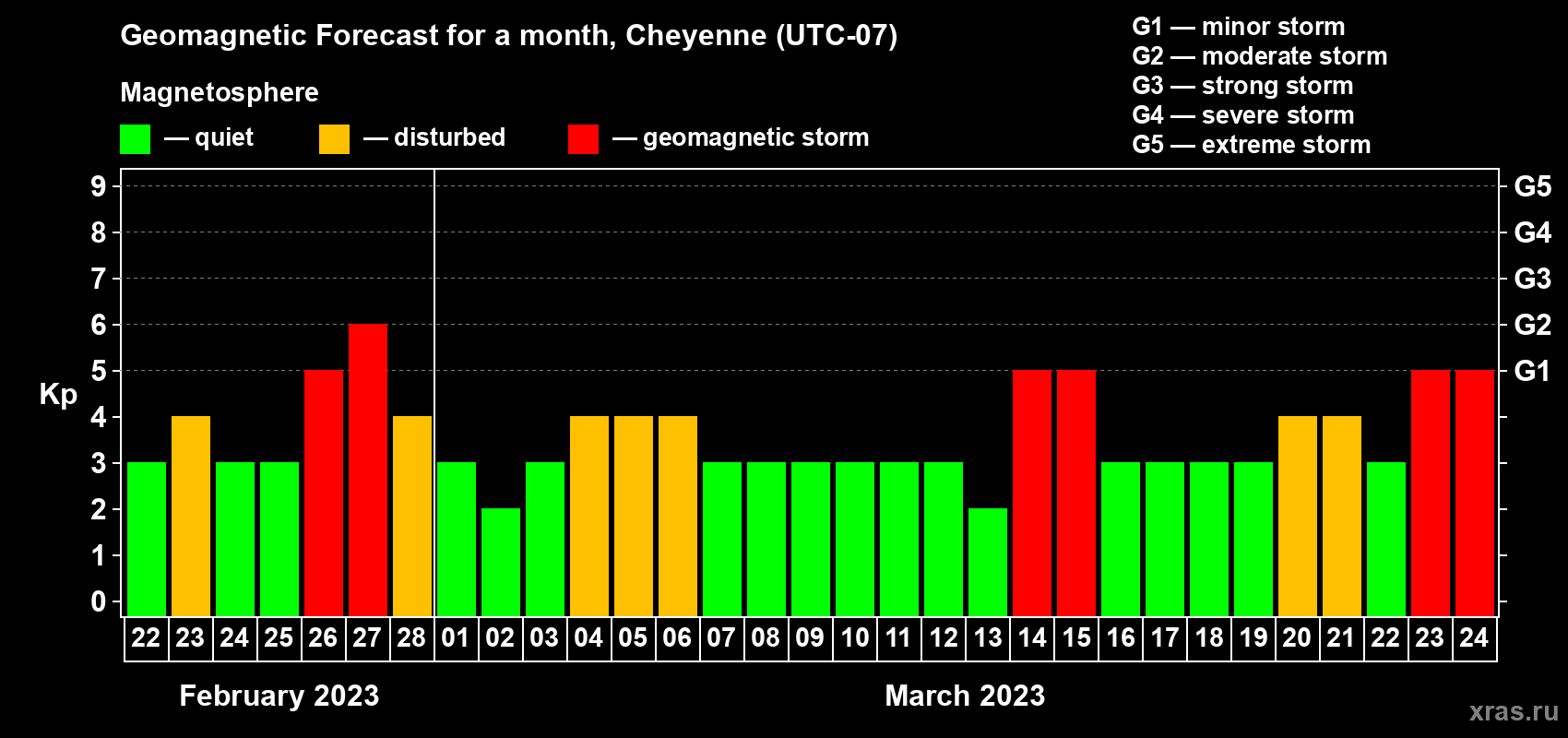Image resolution: width=1568 pixels, height=738 pixels.
Task: Click the orange bar for February 28
Action: click(412, 517)
